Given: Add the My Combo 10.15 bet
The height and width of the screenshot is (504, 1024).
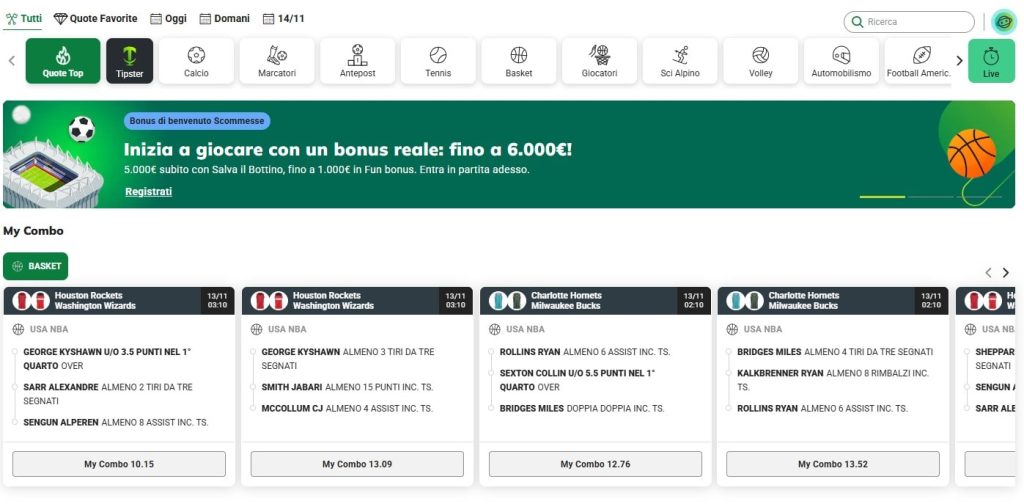Looking at the screenshot, I should pos(119,464).
